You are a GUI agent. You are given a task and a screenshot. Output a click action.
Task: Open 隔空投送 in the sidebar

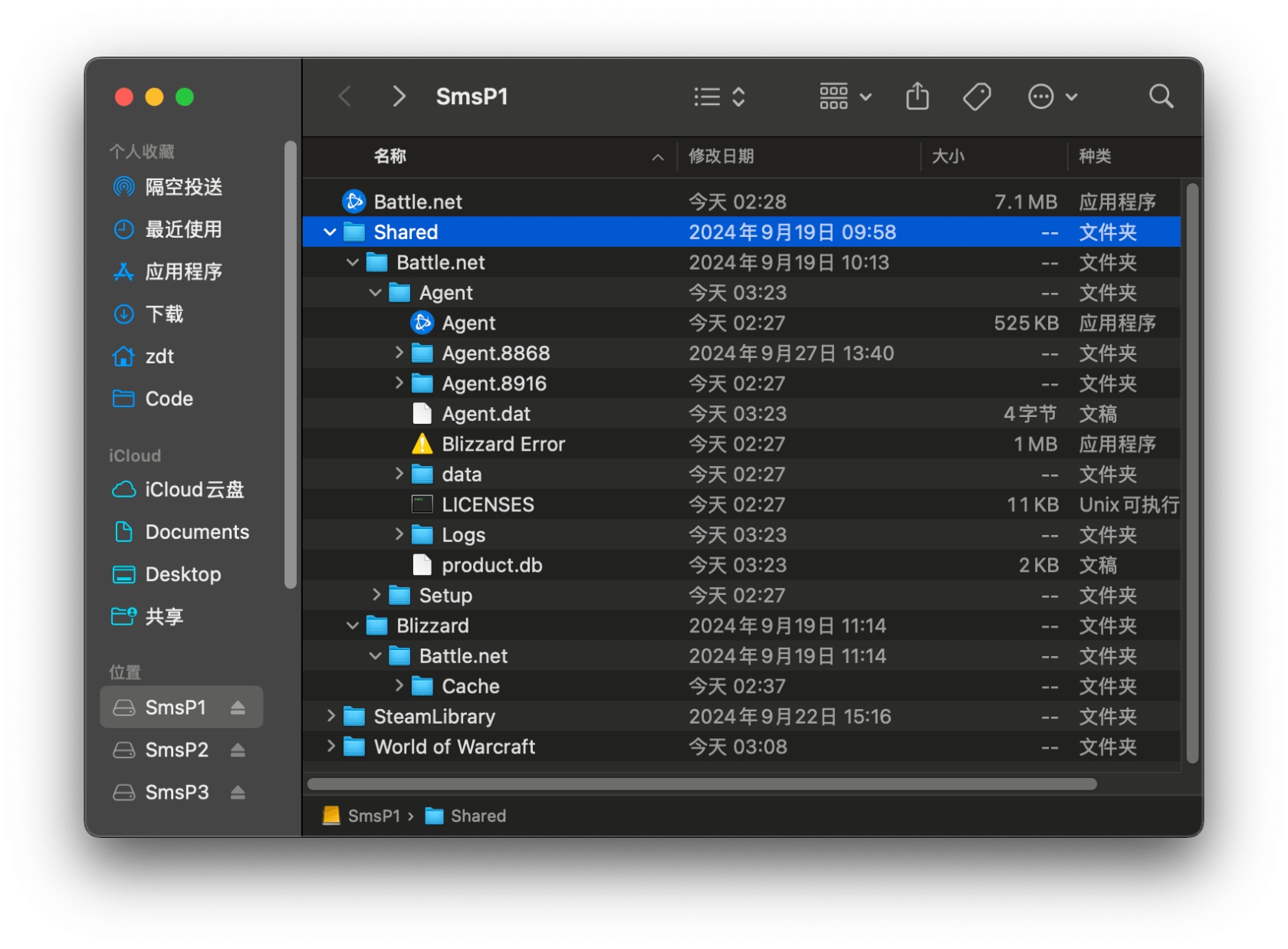click(x=182, y=186)
